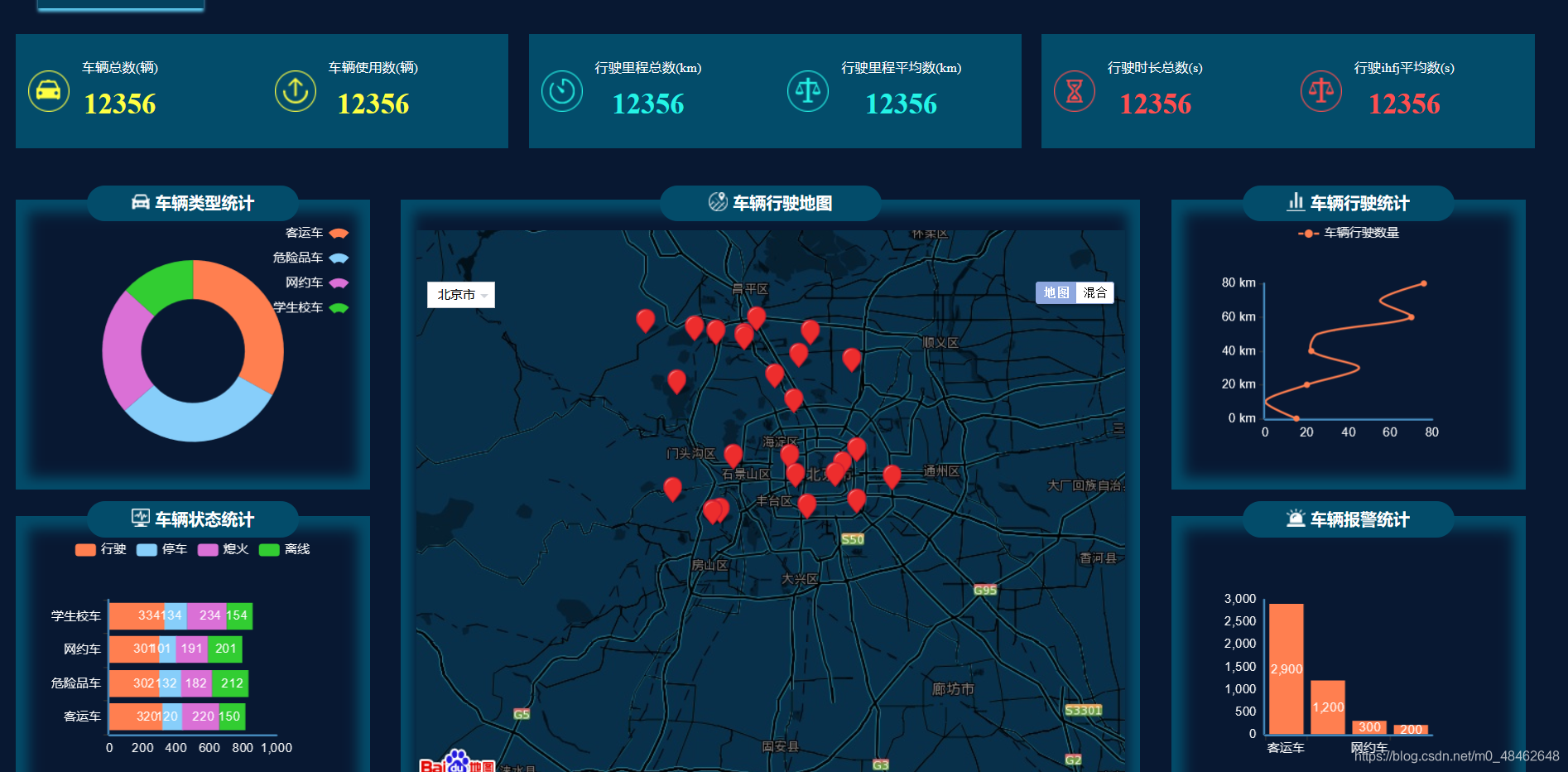The image size is (1568, 772).
Task: Click the 车辆类型统计 panel title
Action: 204,203
